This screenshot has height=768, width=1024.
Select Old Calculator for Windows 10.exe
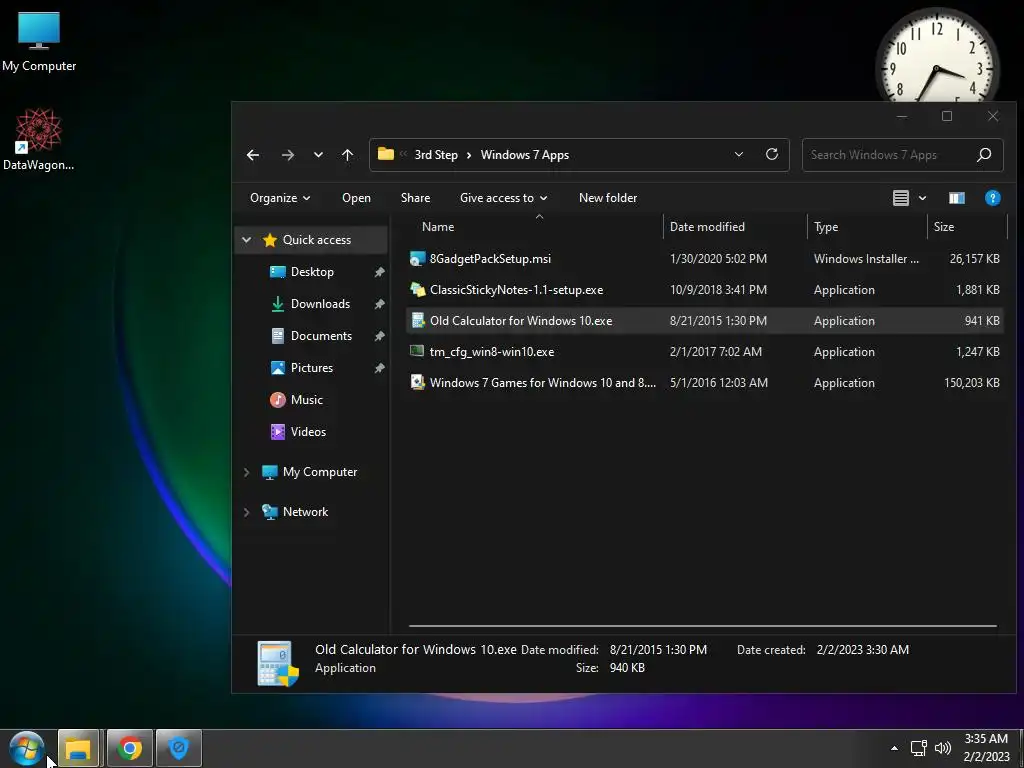520,321
